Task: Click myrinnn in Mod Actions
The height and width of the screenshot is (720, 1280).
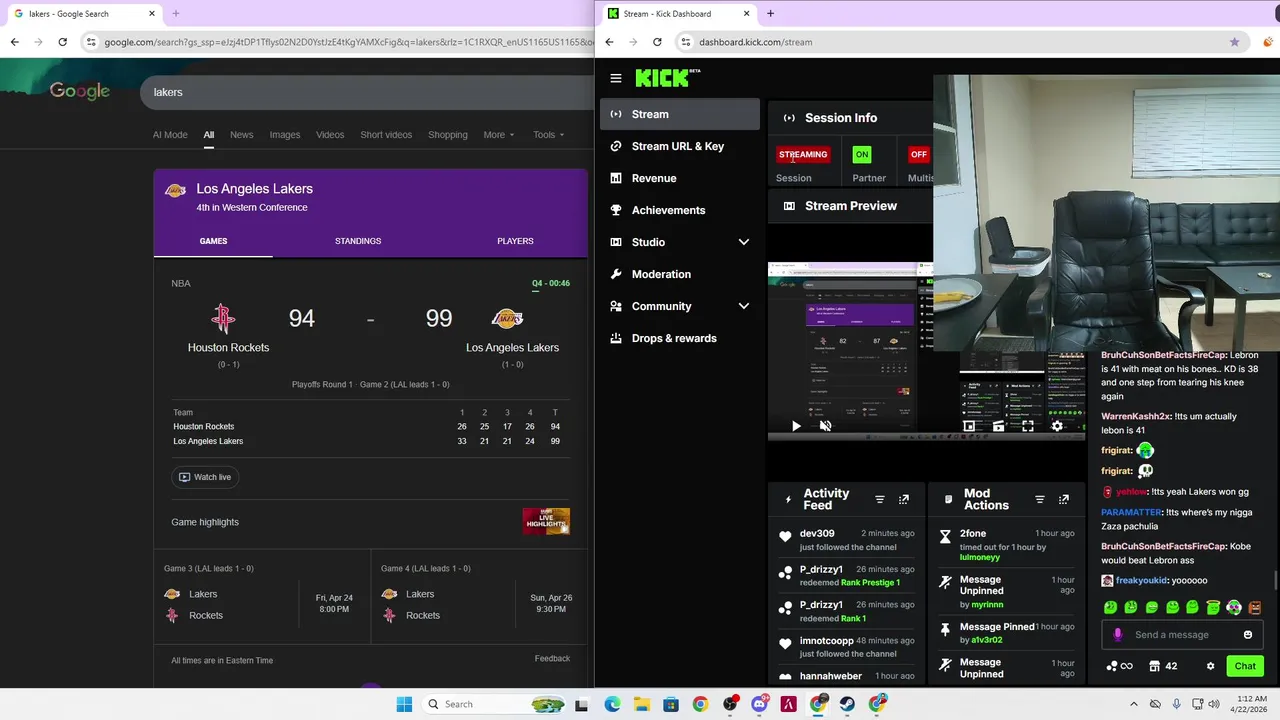Action: coord(987,605)
